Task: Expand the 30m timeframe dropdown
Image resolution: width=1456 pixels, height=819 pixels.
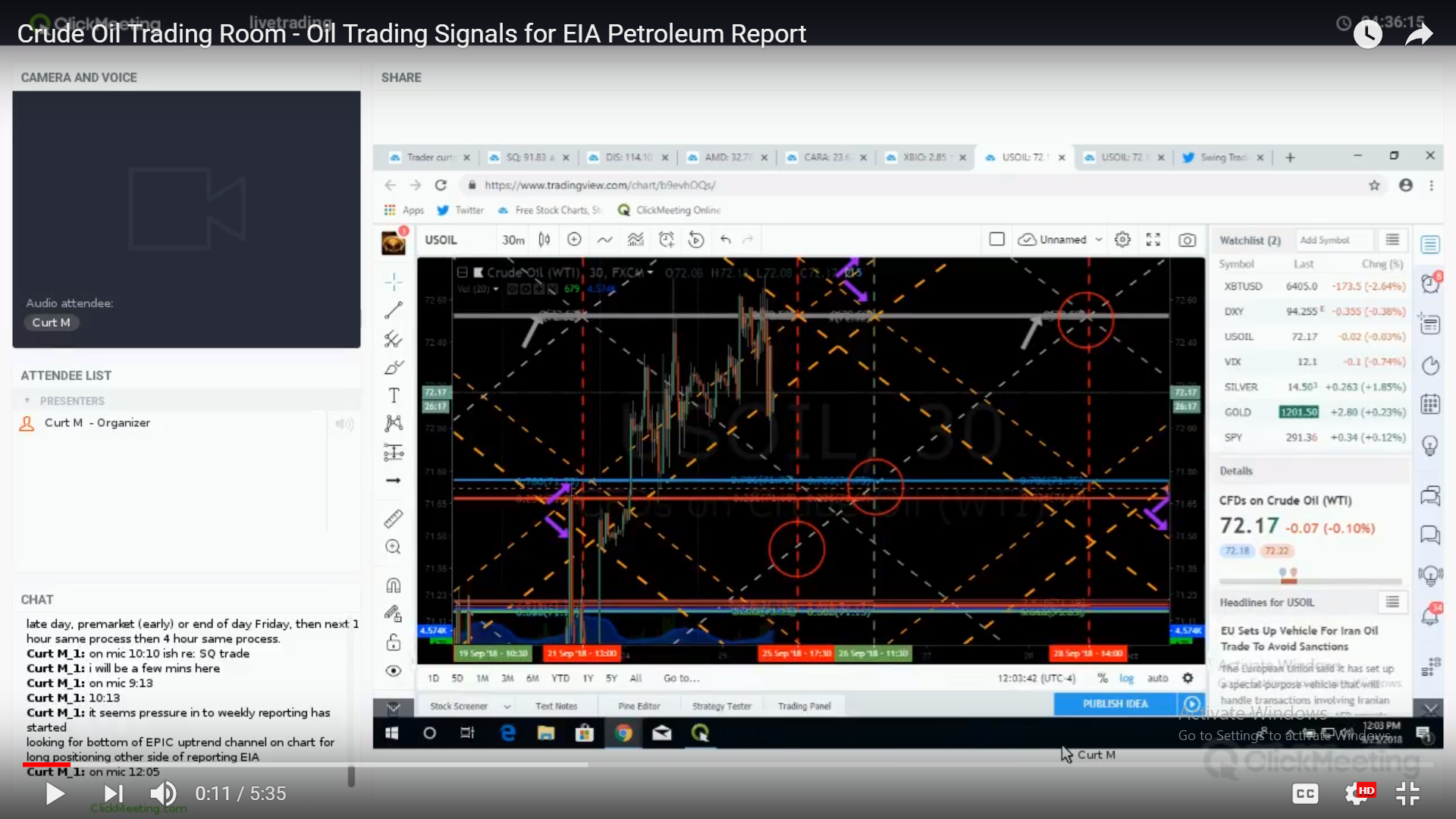Action: pos(512,239)
